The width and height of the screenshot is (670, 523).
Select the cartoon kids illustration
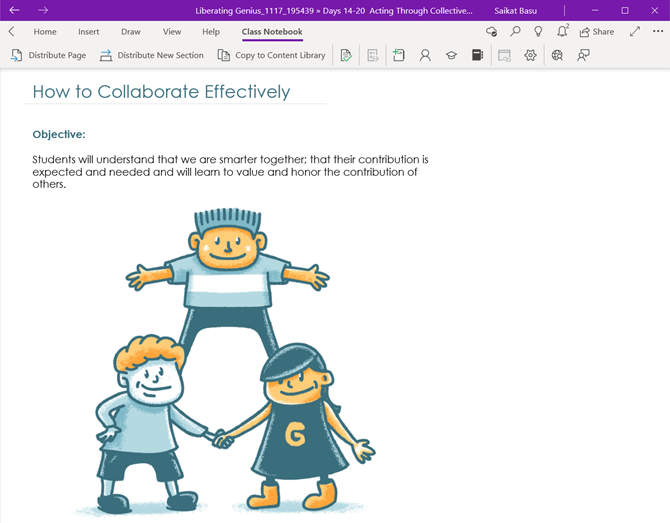point(224,362)
